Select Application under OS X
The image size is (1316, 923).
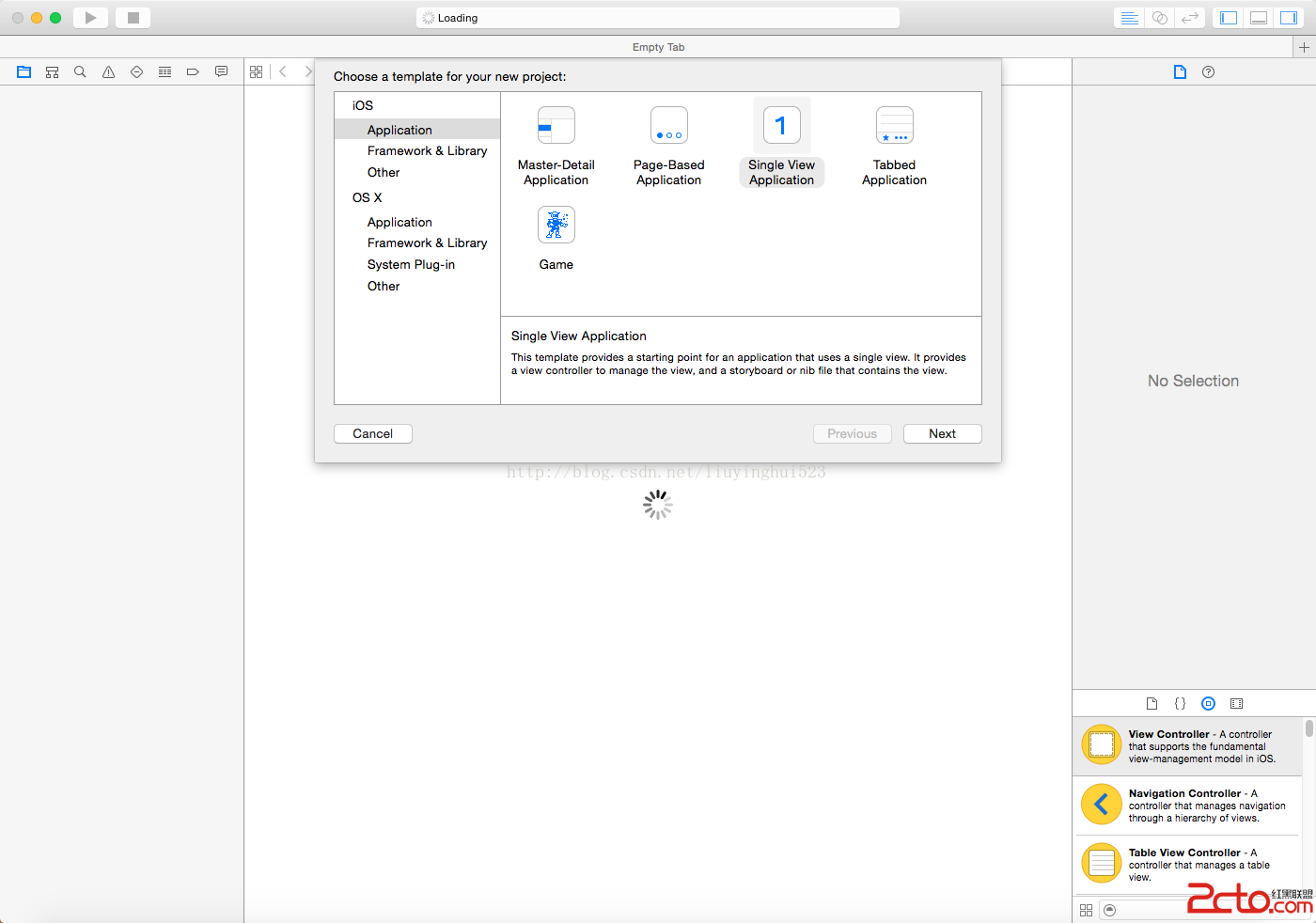pyautogui.click(x=399, y=222)
